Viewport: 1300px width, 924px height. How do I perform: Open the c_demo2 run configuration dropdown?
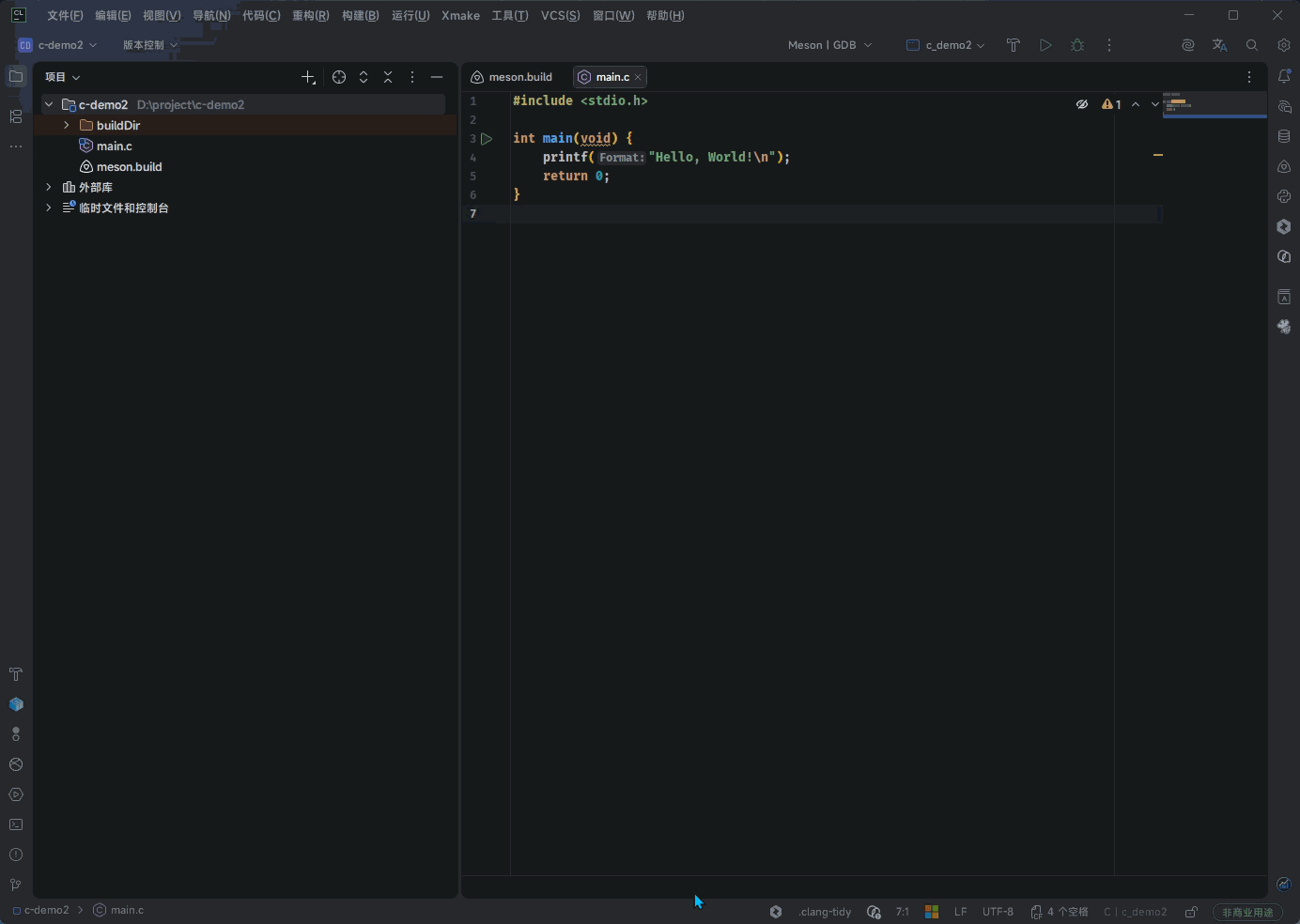click(x=946, y=45)
